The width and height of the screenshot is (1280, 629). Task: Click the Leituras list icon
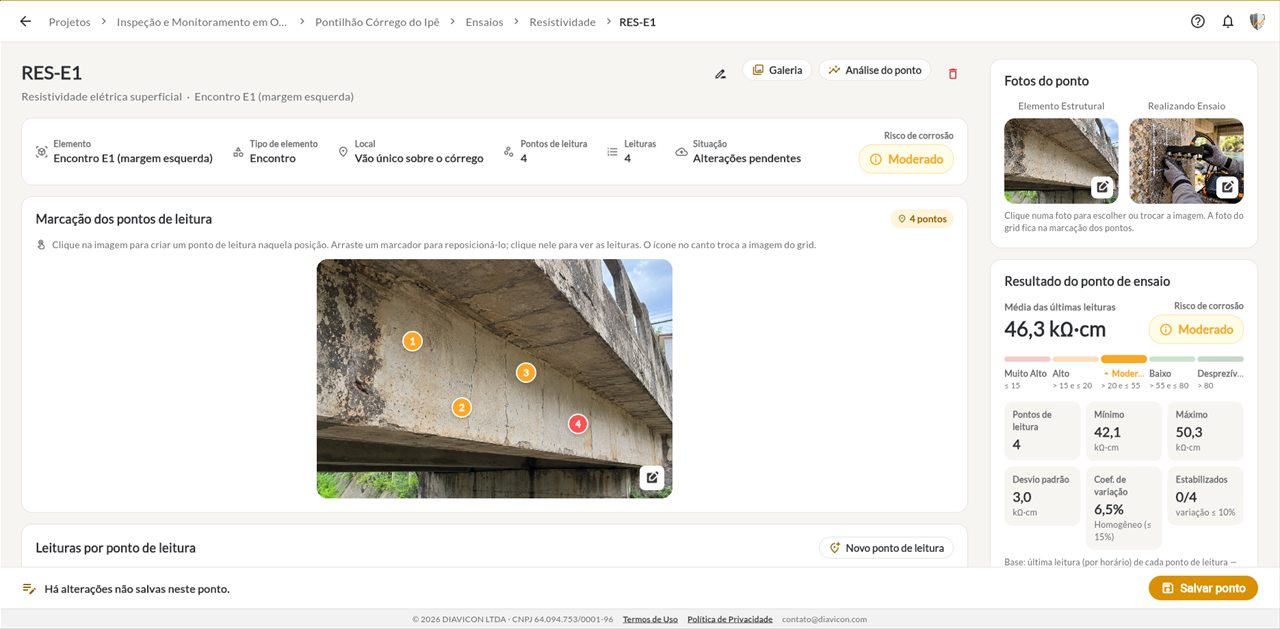coord(612,152)
